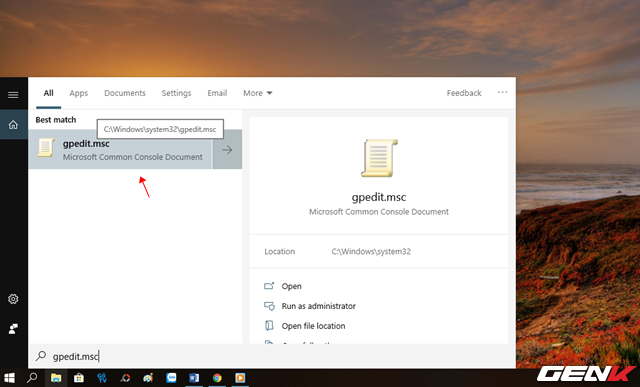Launch File Explorer from the taskbar
This screenshot has height=387, width=640.
point(56,378)
